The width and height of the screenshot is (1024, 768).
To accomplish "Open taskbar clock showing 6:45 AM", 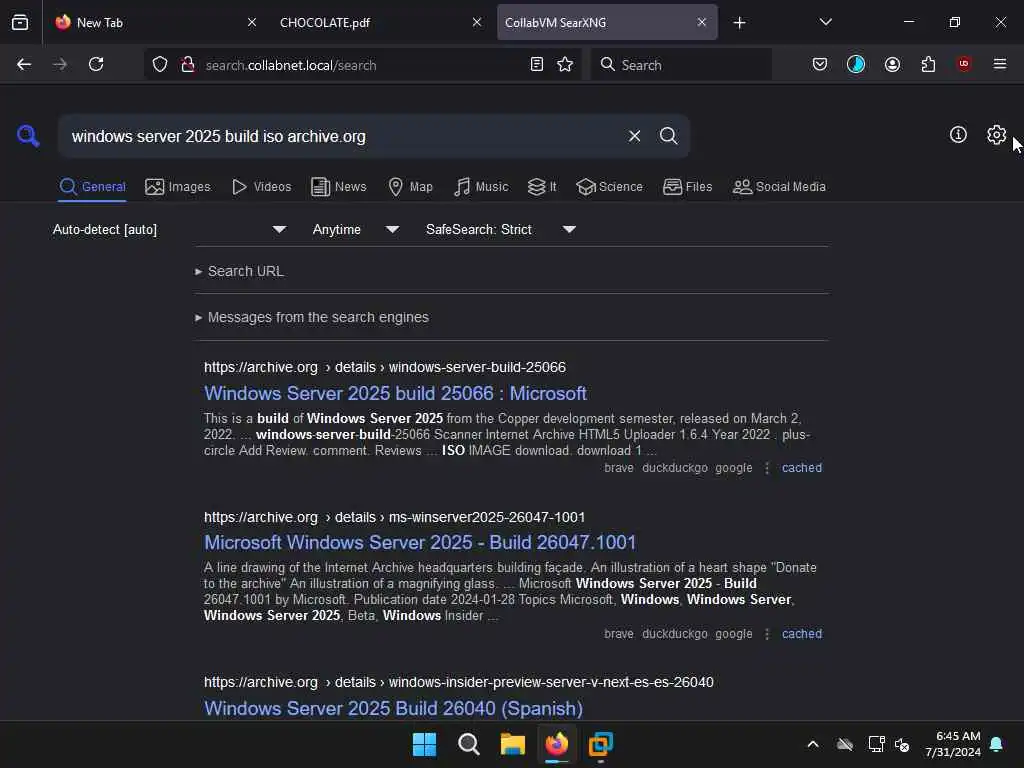I will click(x=953, y=744).
